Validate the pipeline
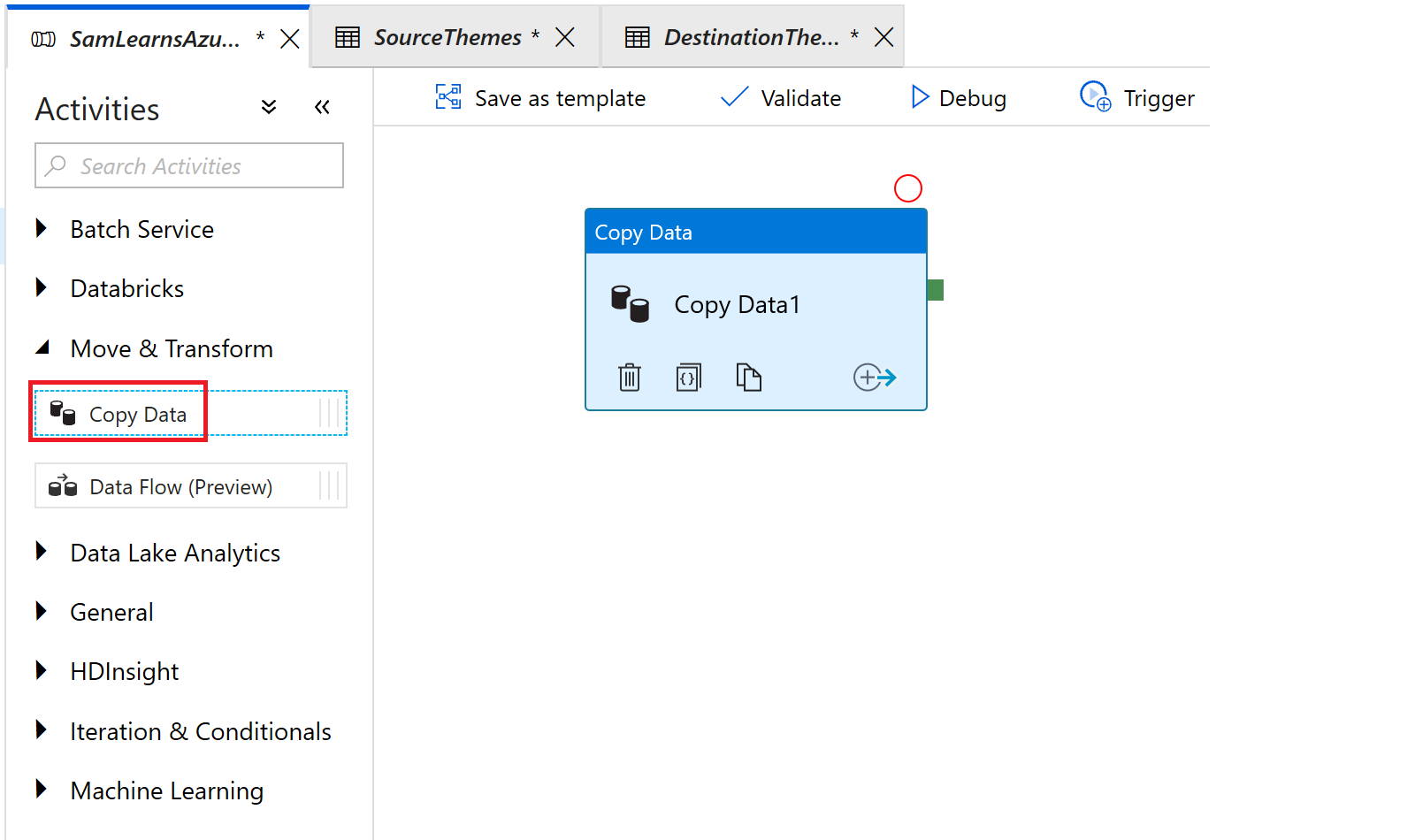The width and height of the screenshot is (1415, 840). pos(781,98)
